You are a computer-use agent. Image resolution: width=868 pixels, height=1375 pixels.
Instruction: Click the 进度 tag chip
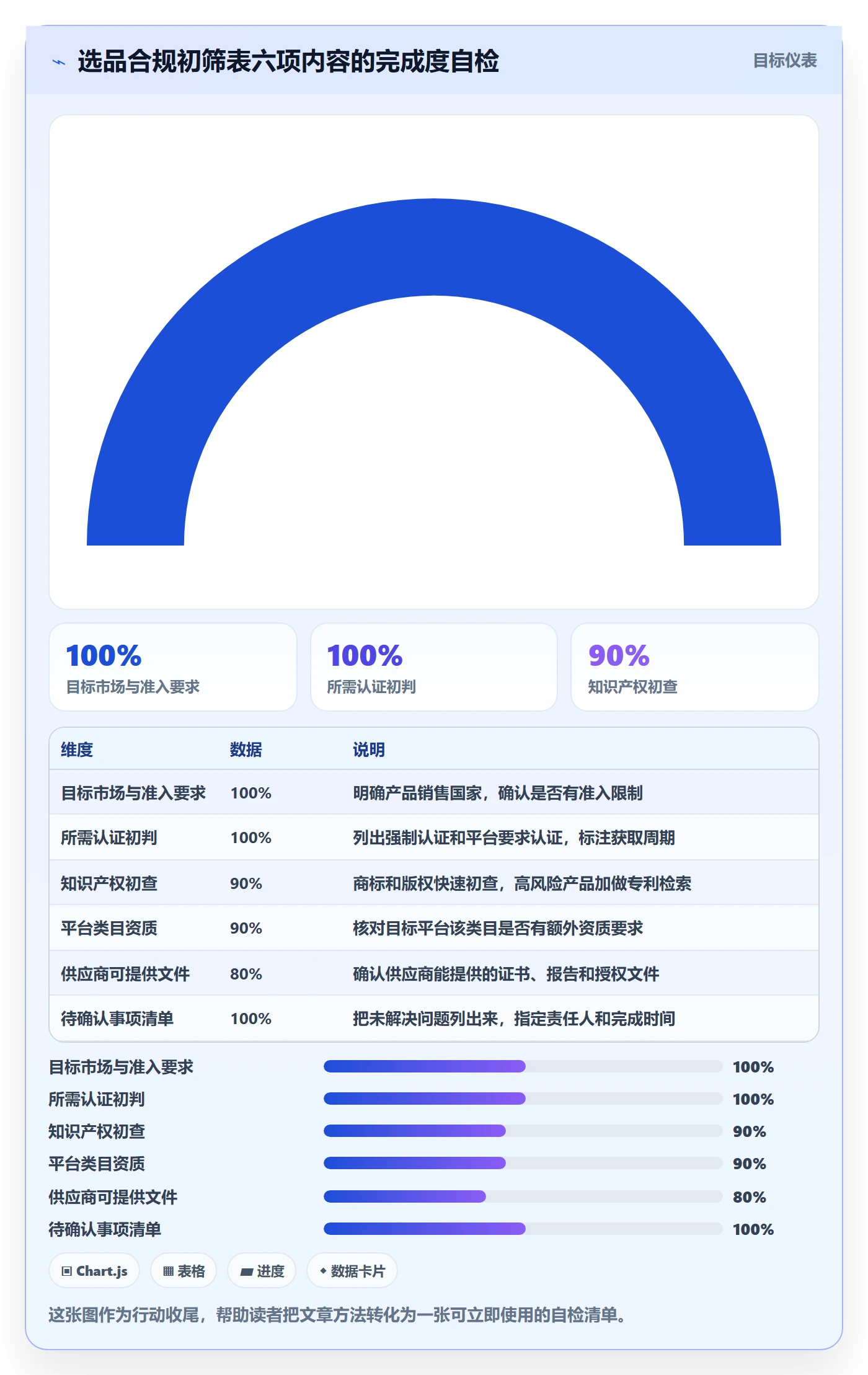click(262, 1271)
